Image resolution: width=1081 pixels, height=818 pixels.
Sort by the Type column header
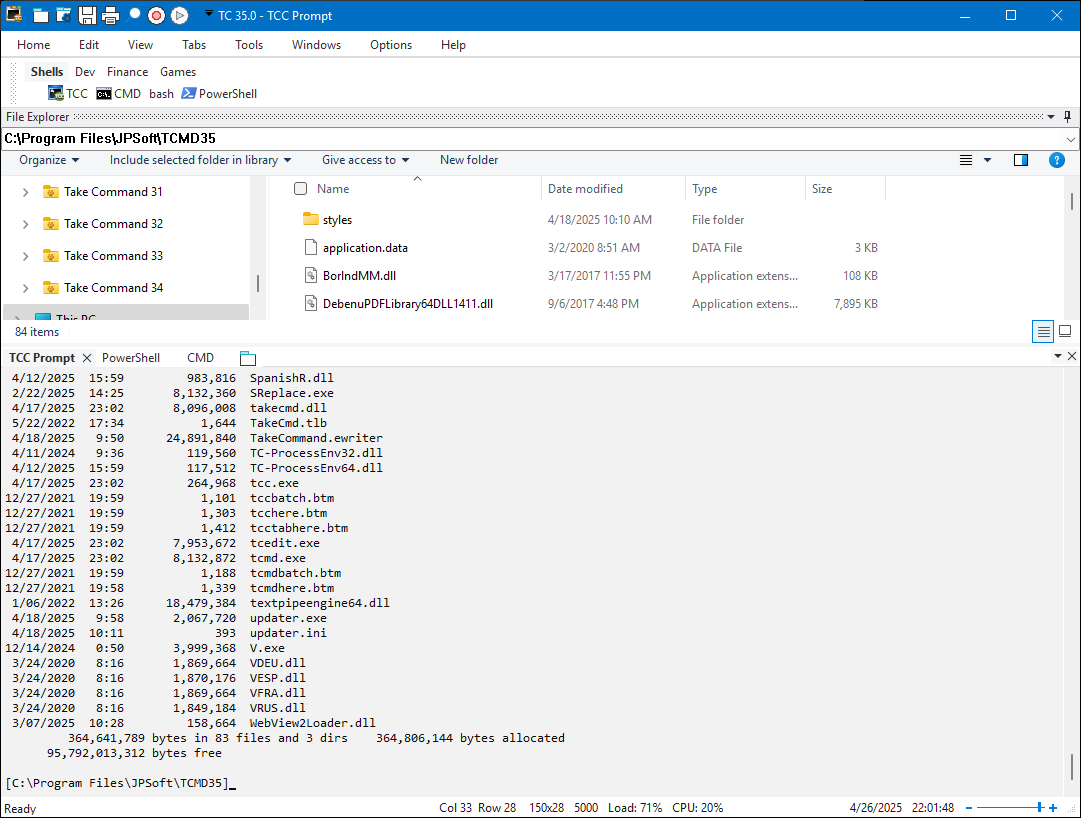pyautogui.click(x=705, y=189)
